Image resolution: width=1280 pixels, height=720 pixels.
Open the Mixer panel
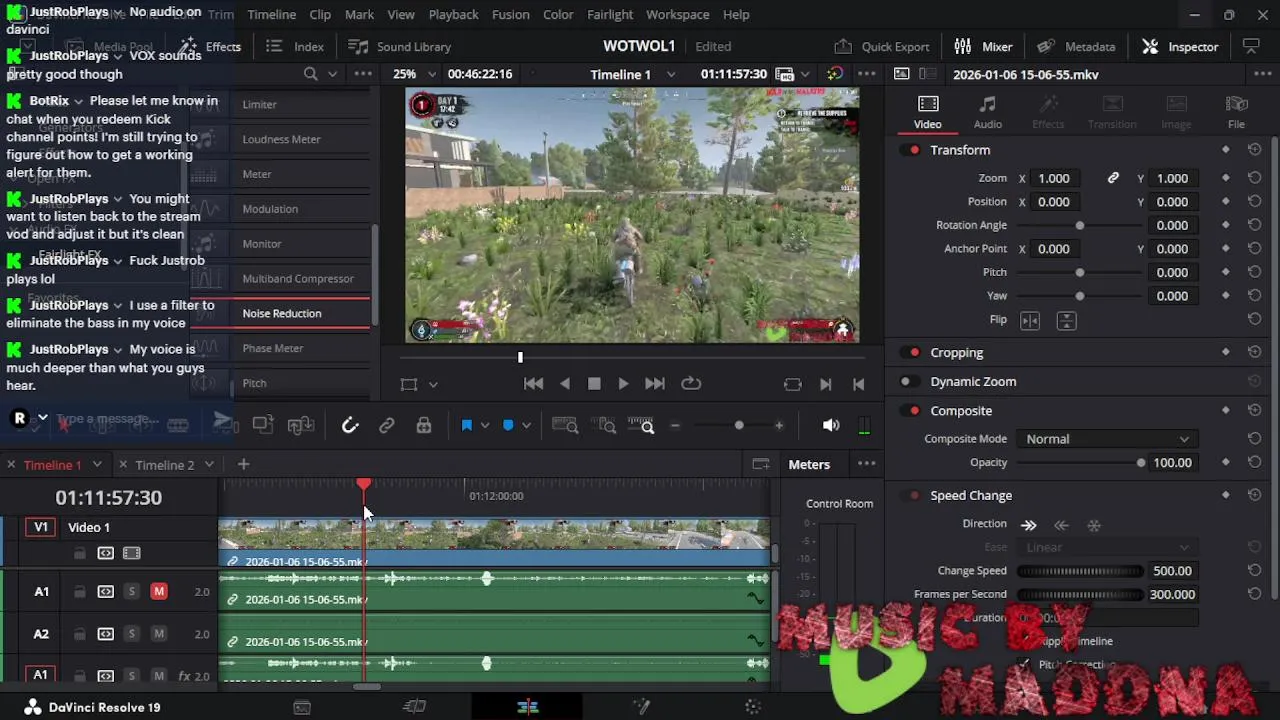point(984,47)
